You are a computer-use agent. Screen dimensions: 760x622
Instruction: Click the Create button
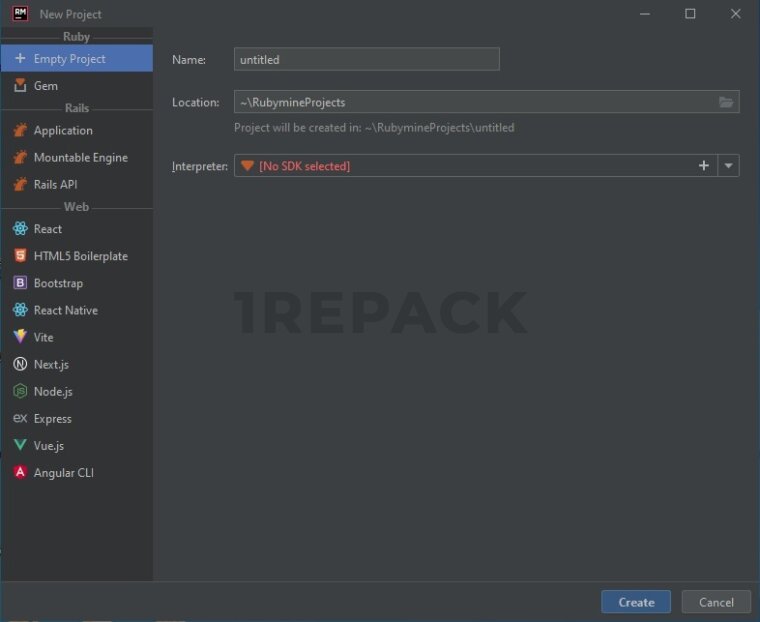636,602
